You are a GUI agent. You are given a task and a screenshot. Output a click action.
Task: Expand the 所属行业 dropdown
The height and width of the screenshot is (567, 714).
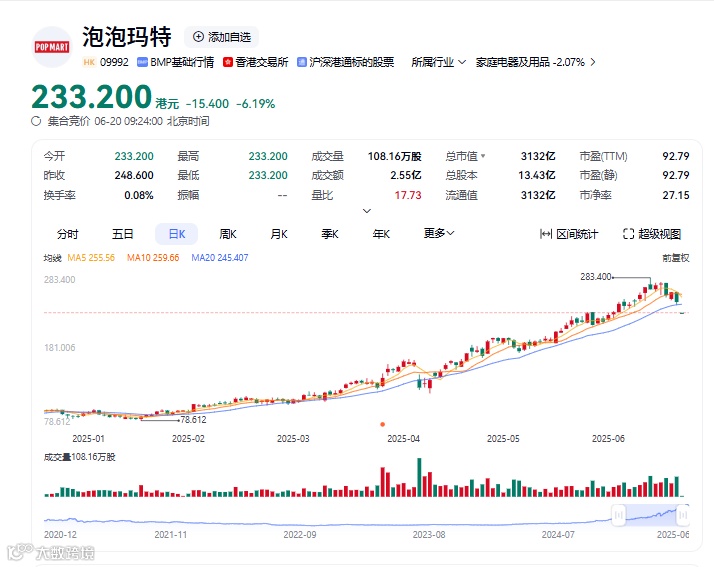pyautogui.click(x=439, y=62)
